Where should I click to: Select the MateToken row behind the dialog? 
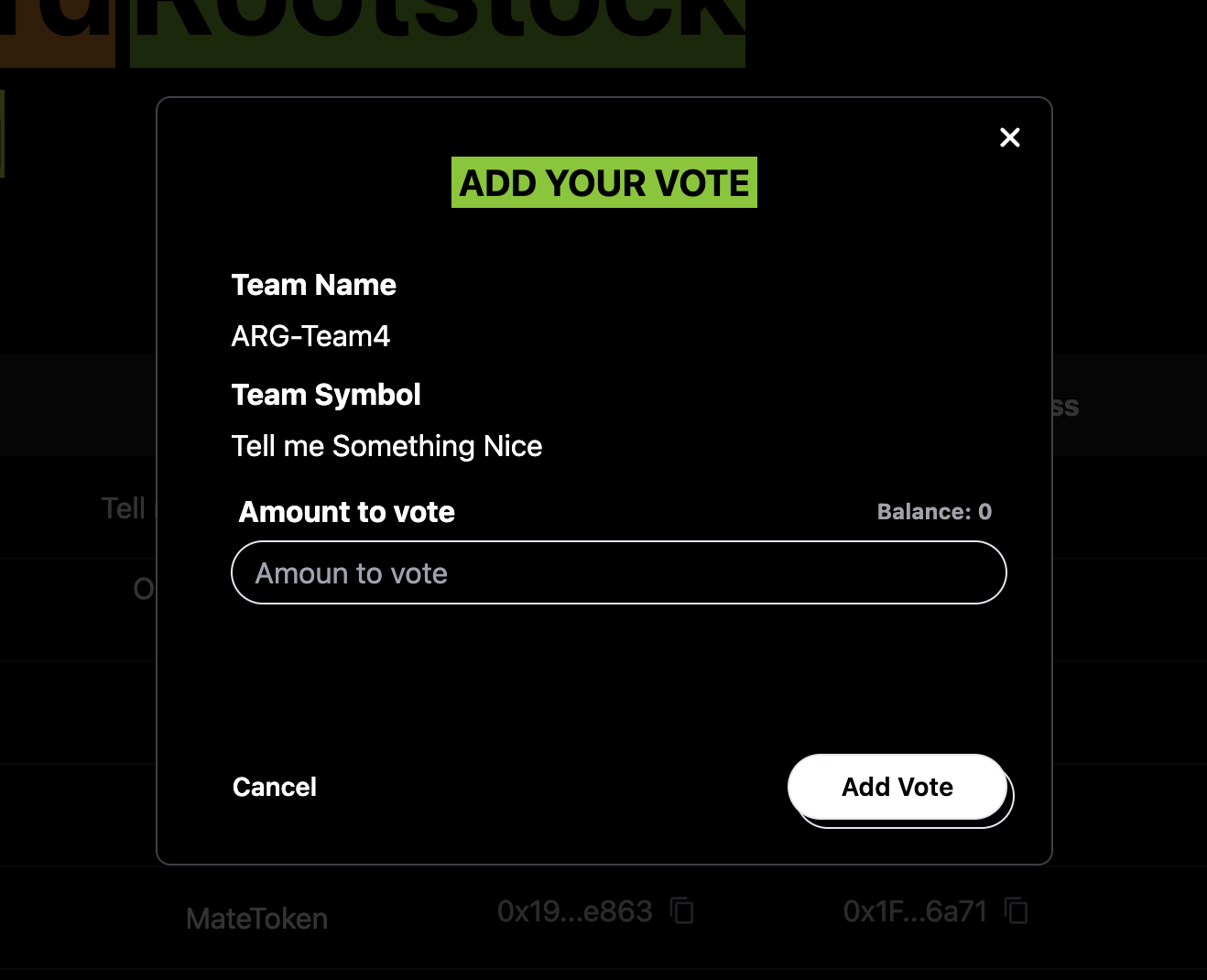tap(256, 919)
